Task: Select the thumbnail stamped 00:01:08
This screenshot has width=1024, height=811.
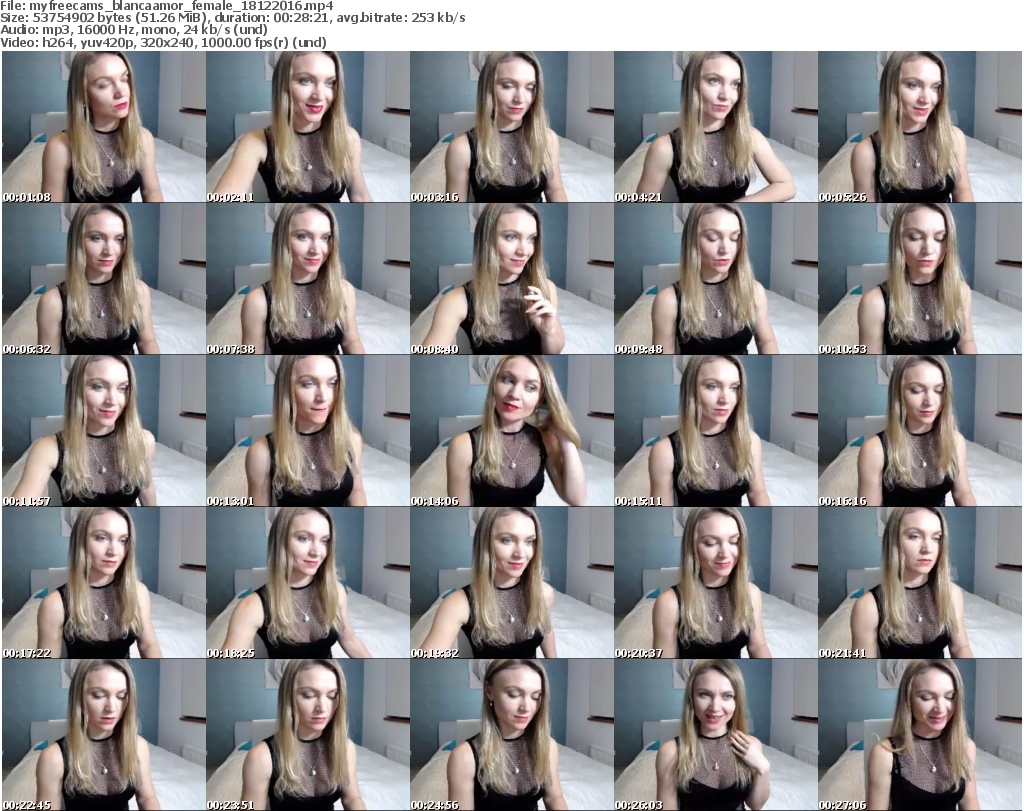Action: pyautogui.click(x=104, y=127)
